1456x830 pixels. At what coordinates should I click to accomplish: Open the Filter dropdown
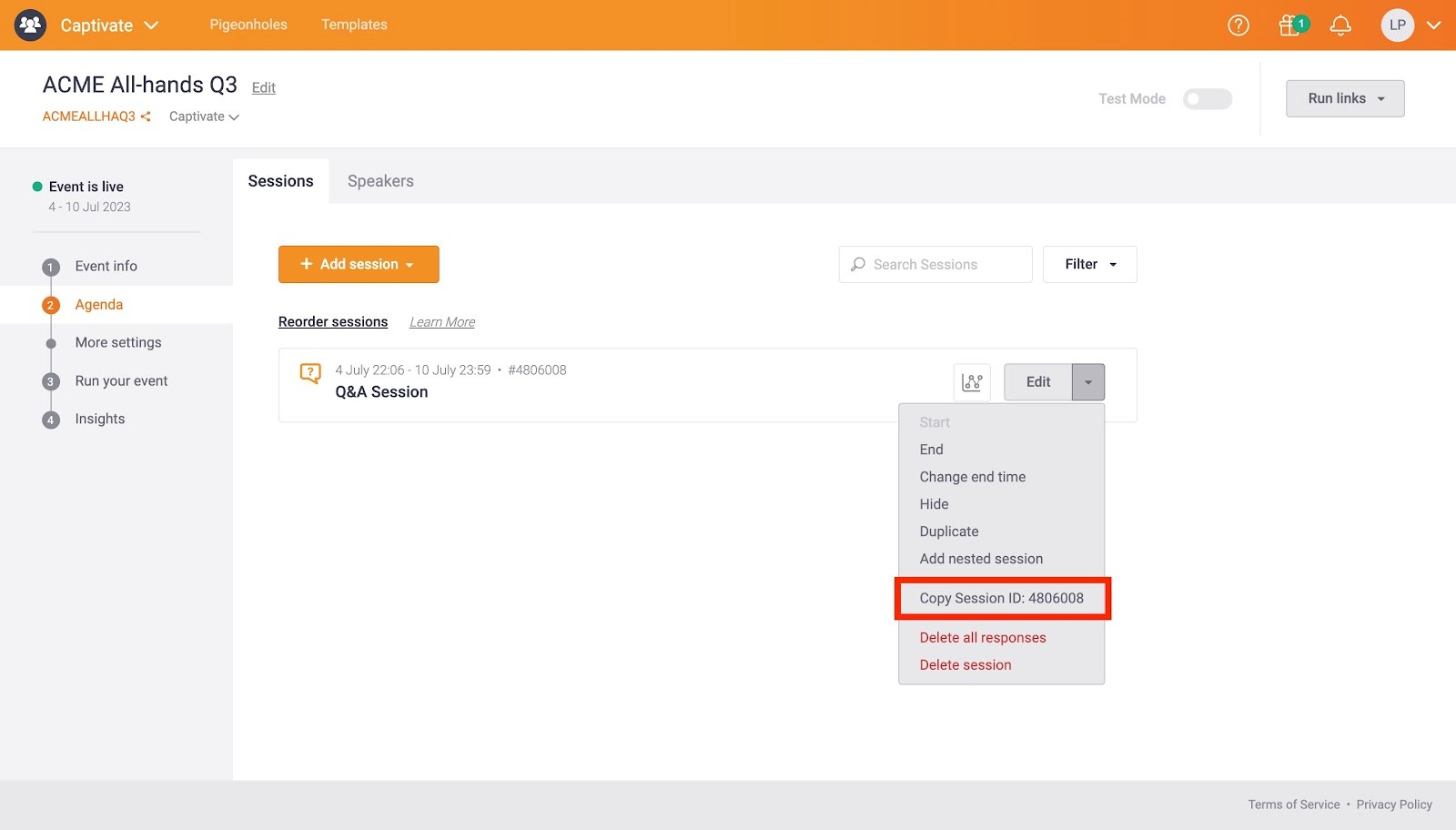pyautogui.click(x=1089, y=264)
